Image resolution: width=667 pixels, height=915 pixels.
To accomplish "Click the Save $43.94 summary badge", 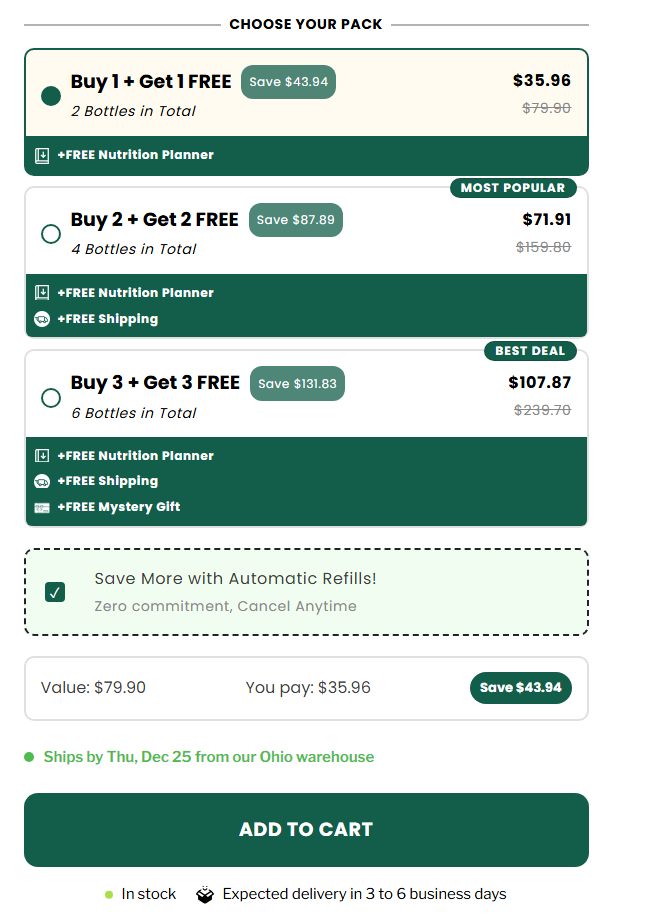I will point(520,688).
